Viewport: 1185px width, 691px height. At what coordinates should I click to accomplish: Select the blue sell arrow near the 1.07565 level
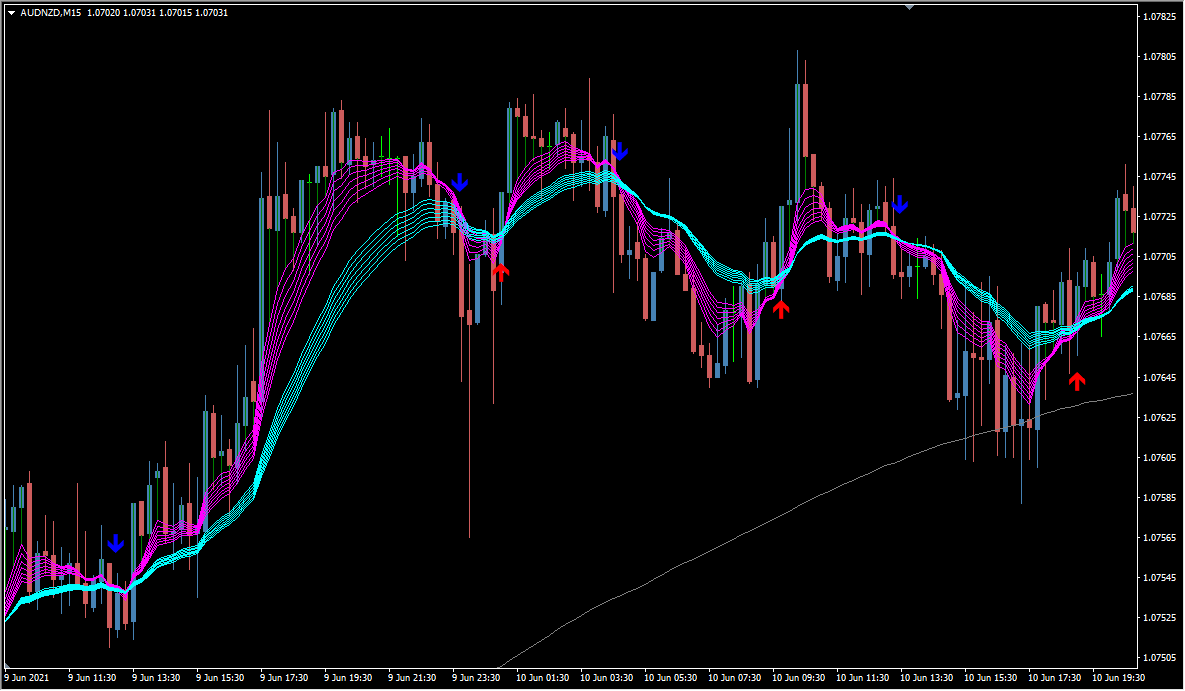coord(115,544)
